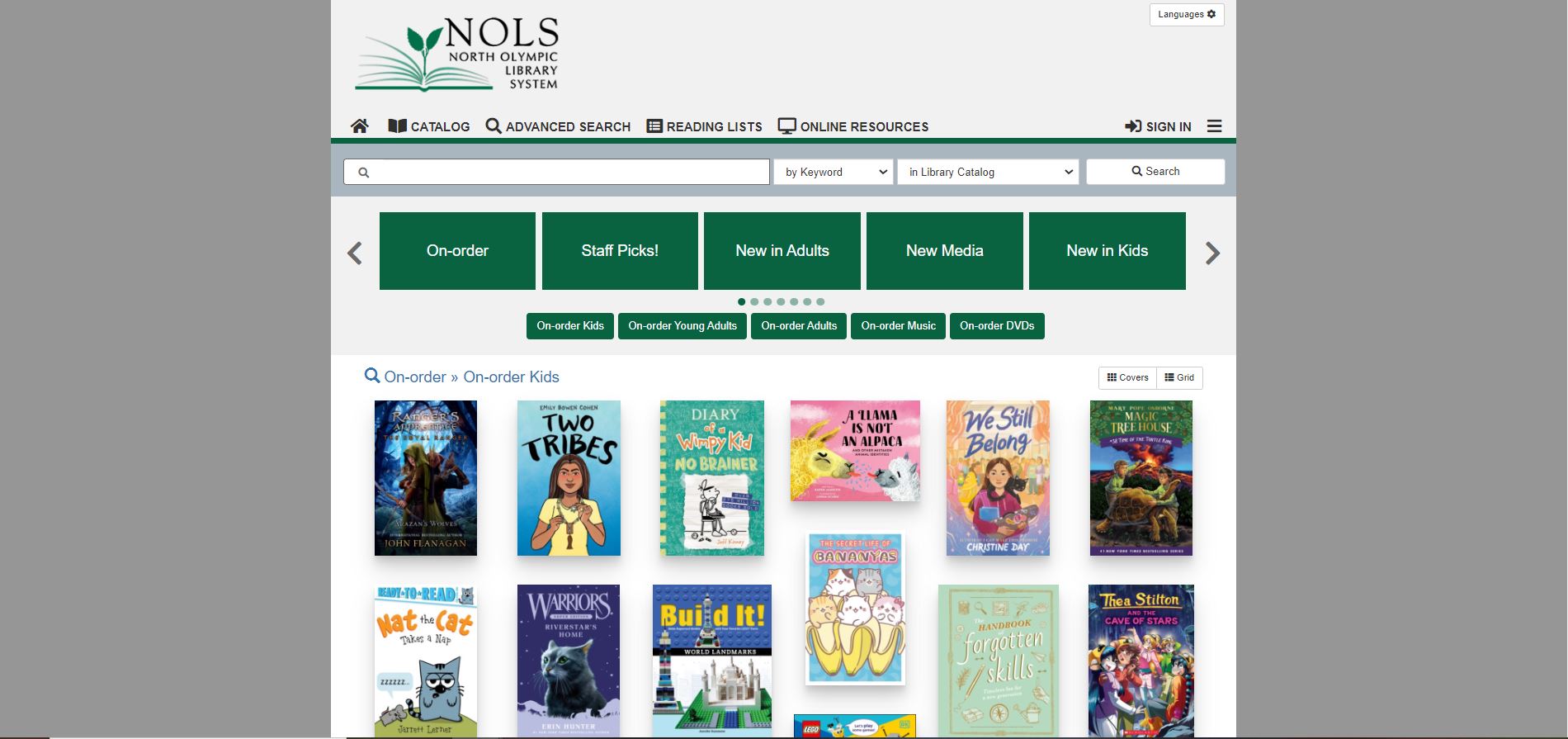Viewport: 1568px width, 739px height.
Task: Open The Secret Life of Bananyas cover
Action: point(855,609)
